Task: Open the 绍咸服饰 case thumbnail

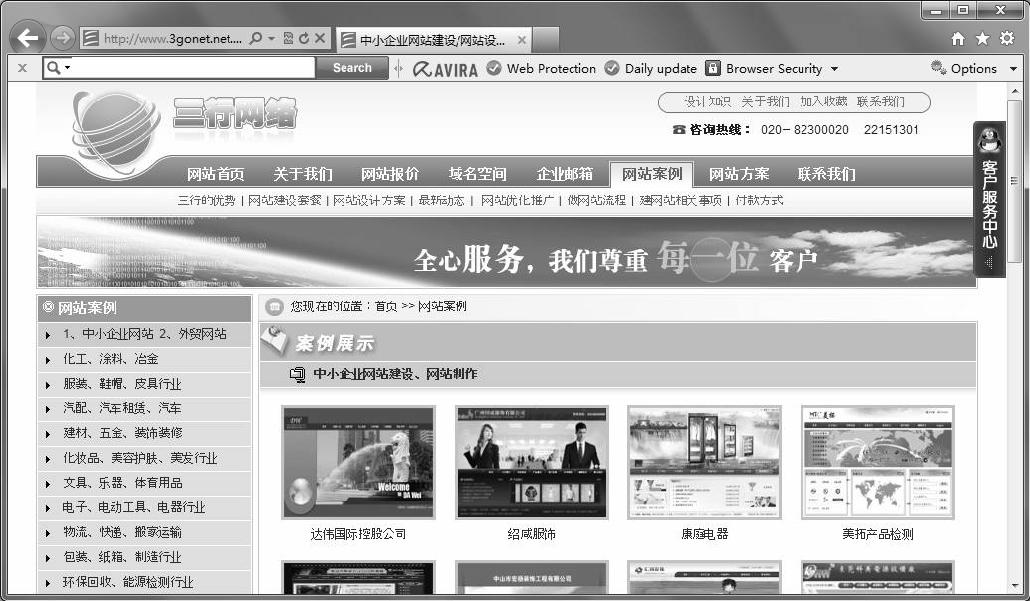Action: (x=531, y=462)
